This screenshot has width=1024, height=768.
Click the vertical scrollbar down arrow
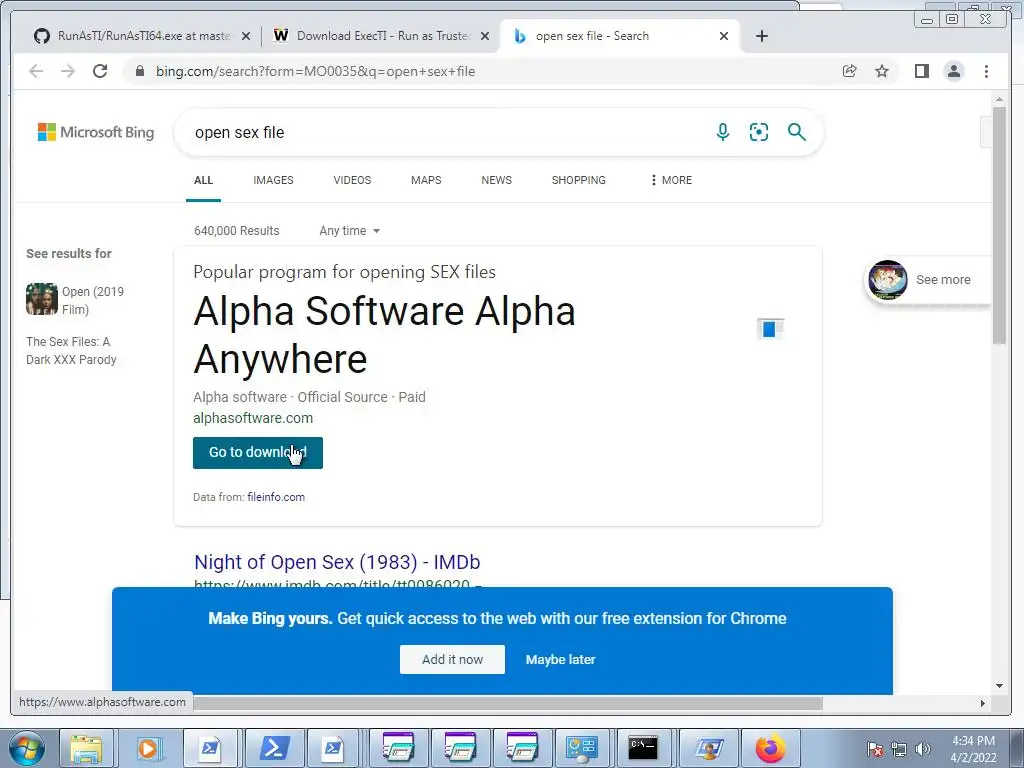click(x=1000, y=686)
